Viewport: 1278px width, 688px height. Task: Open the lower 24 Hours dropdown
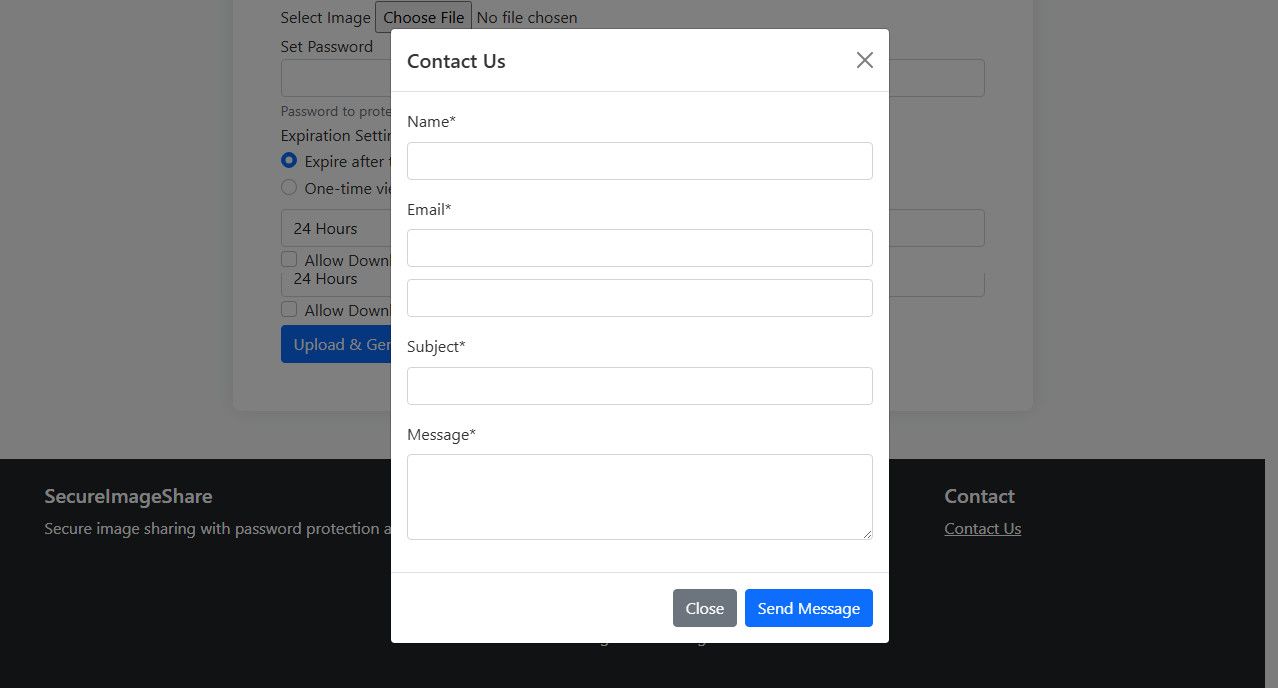tap(335, 281)
